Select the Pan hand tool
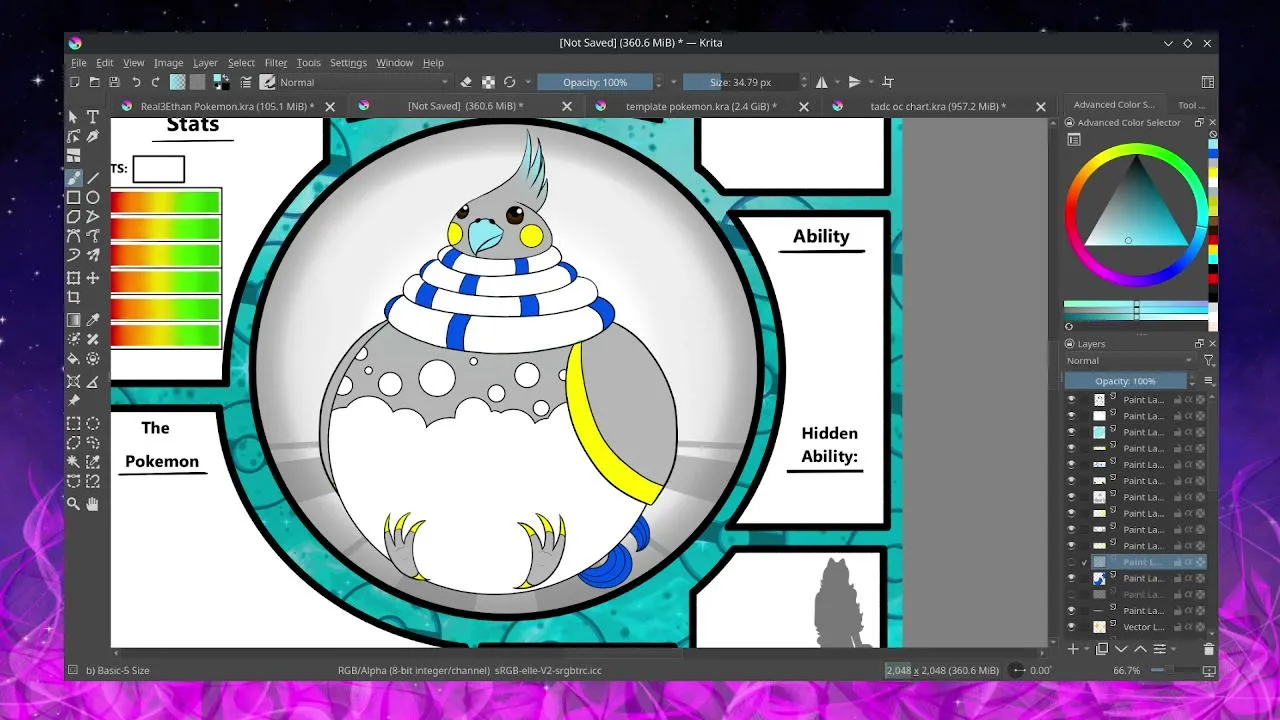The height and width of the screenshot is (720, 1280). [x=93, y=504]
